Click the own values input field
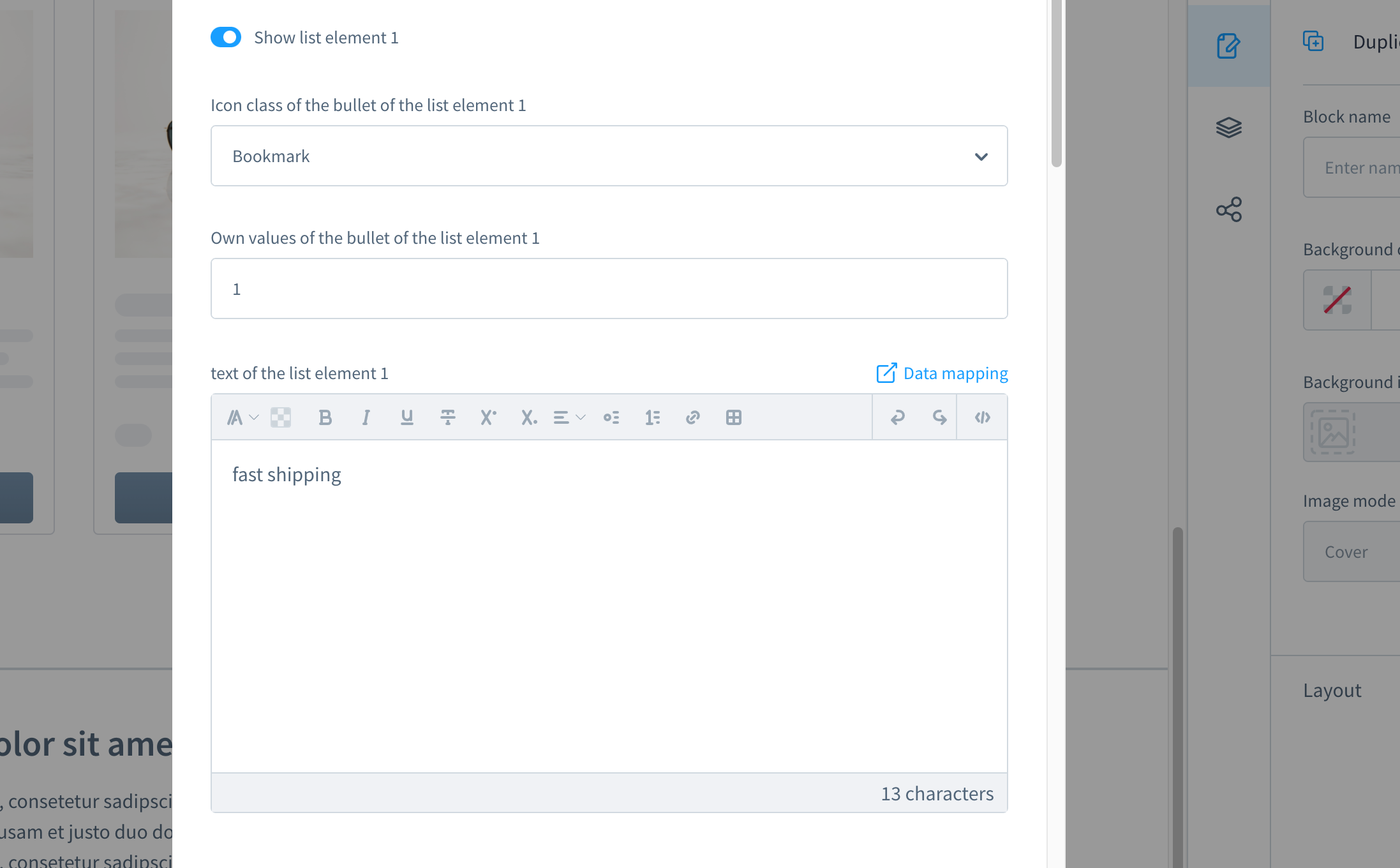The height and width of the screenshot is (868, 1400). pyautogui.click(x=609, y=288)
